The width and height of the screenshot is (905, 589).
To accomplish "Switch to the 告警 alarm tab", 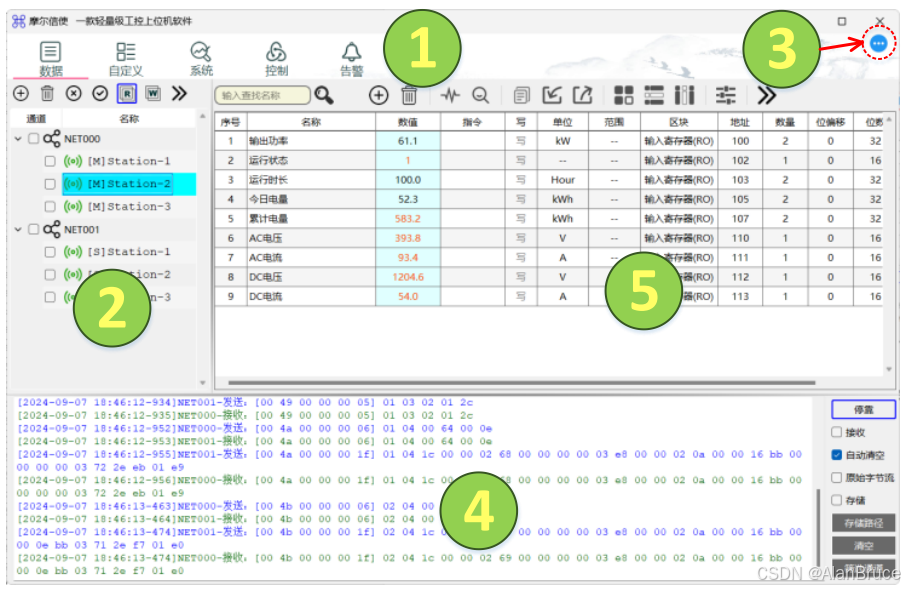I will click(351, 58).
